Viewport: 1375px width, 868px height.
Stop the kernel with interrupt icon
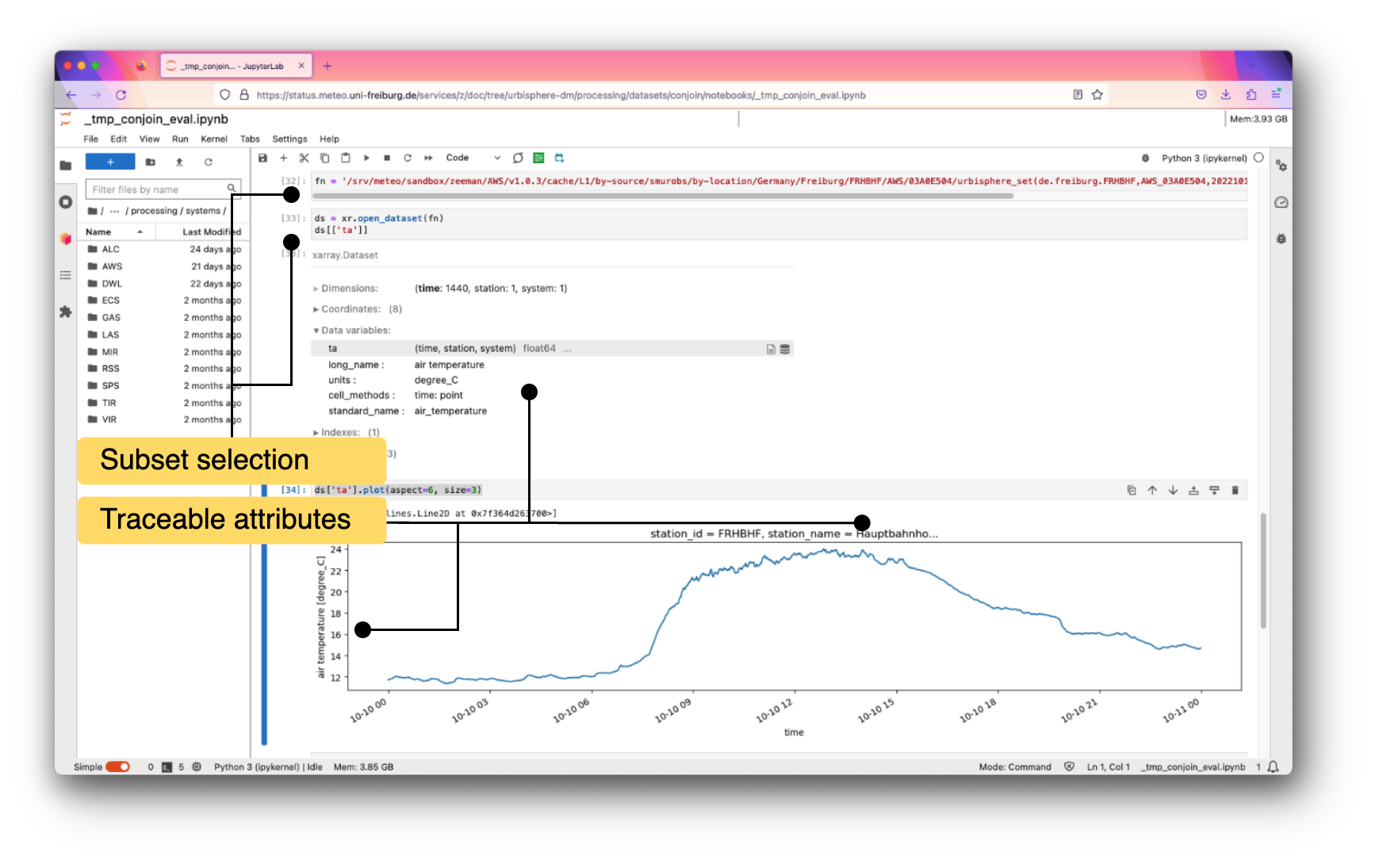point(387,159)
